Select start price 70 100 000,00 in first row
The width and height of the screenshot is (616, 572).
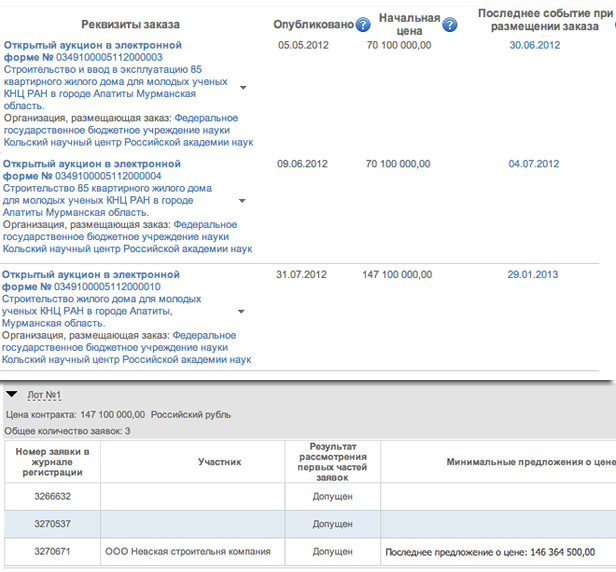pyautogui.click(x=399, y=45)
